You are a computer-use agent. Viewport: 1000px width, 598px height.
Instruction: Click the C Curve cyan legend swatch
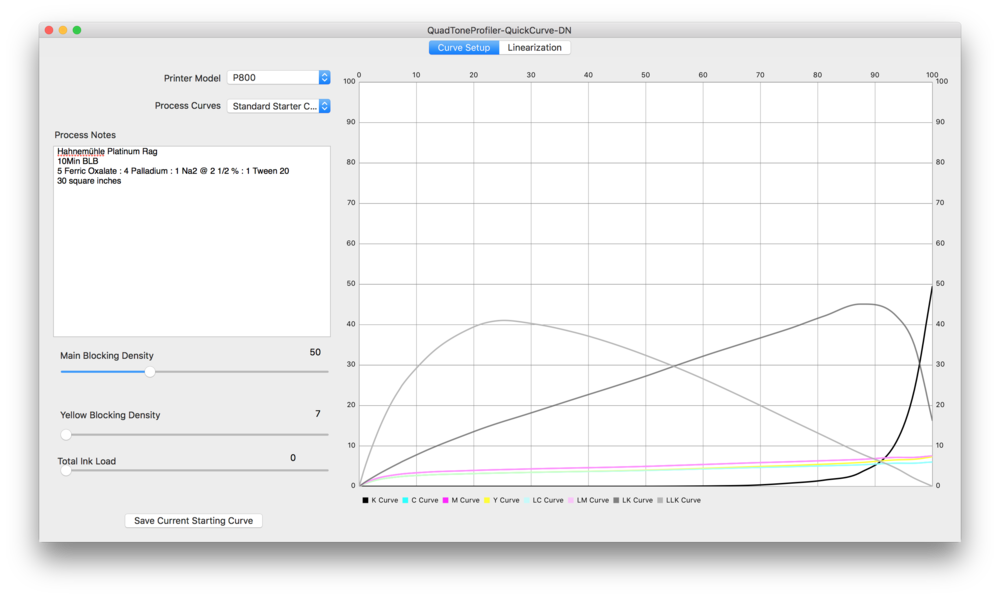[406, 500]
